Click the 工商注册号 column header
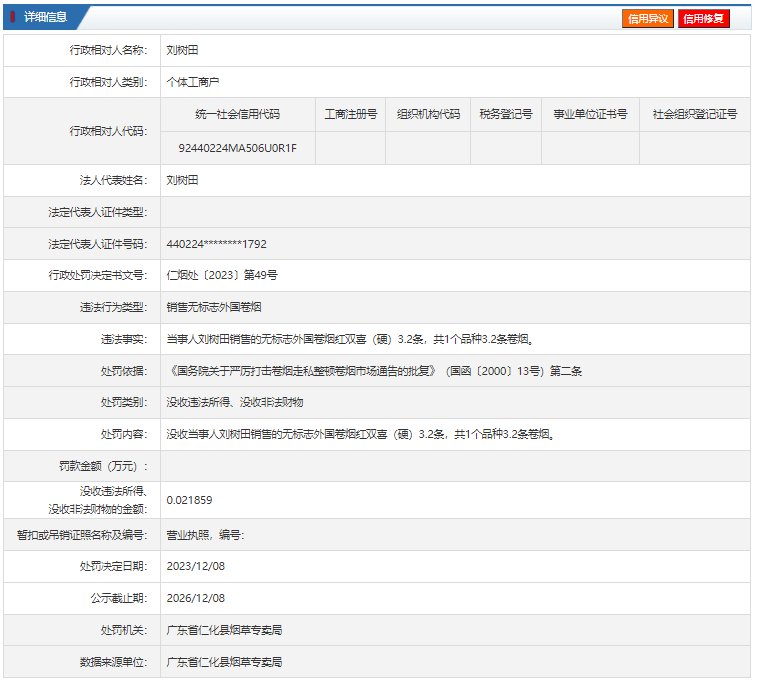The height and width of the screenshot is (684, 758). point(350,114)
